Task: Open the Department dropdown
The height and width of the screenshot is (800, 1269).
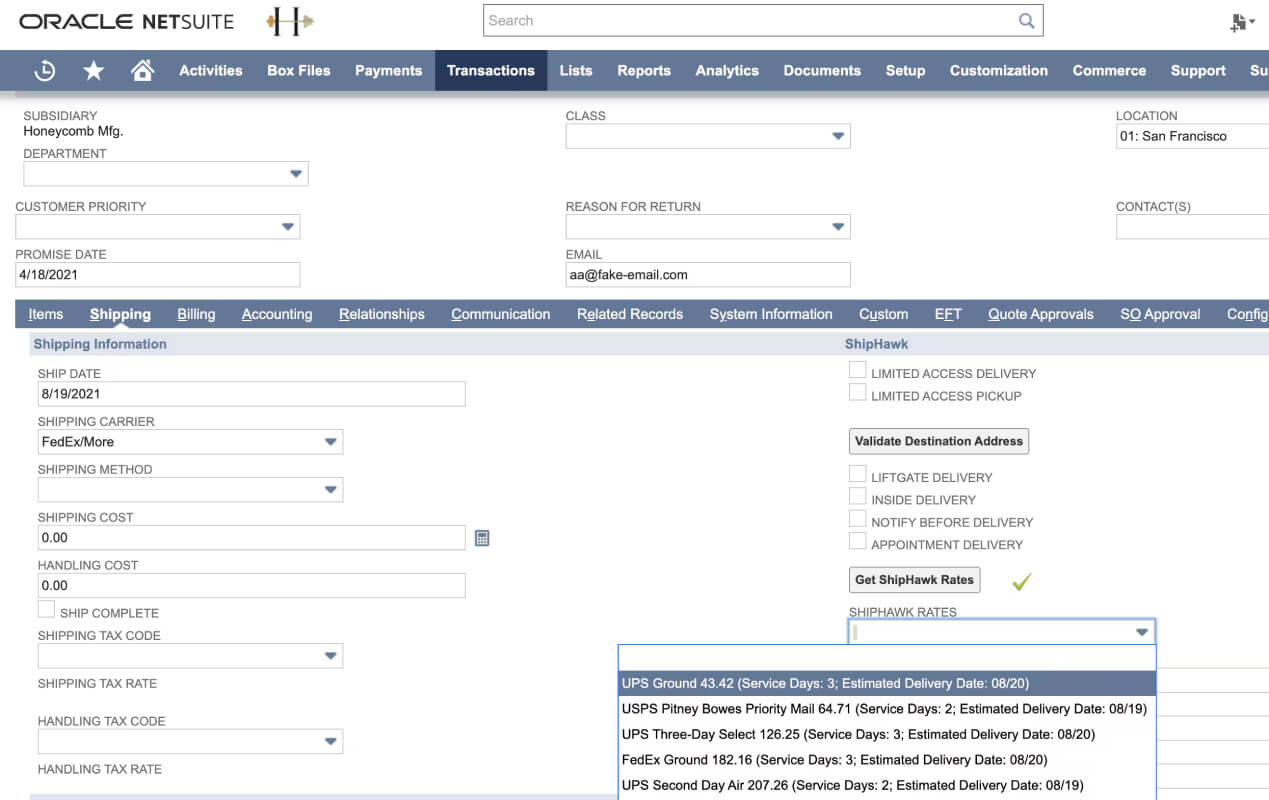Action: (x=296, y=174)
